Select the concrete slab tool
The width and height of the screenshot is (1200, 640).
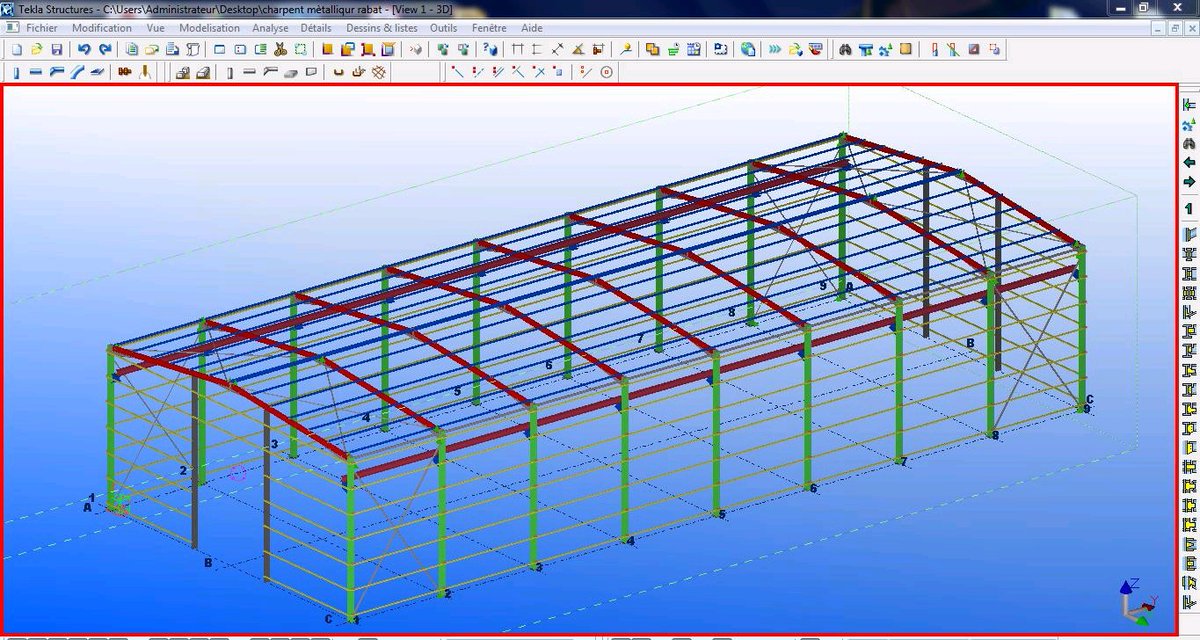click(x=292, y=72)
